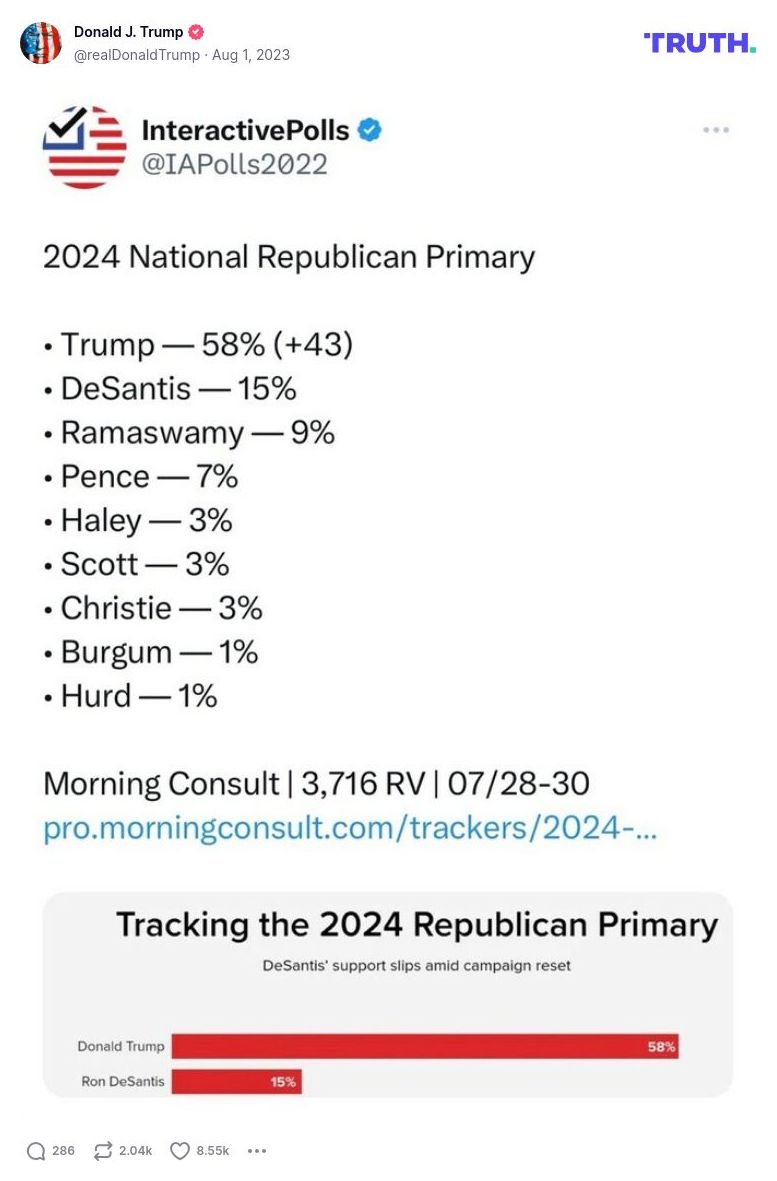The width and height of the screenshot is (777, 1181).
Task: Click the TRUTH logo in the corner
Action: tap(699, 43)
